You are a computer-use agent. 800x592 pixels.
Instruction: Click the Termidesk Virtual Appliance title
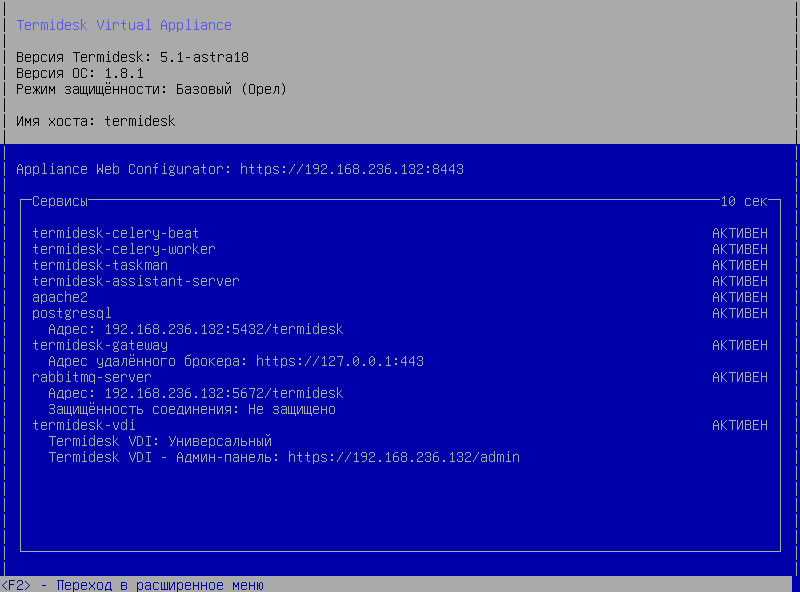tap(124, 25)
